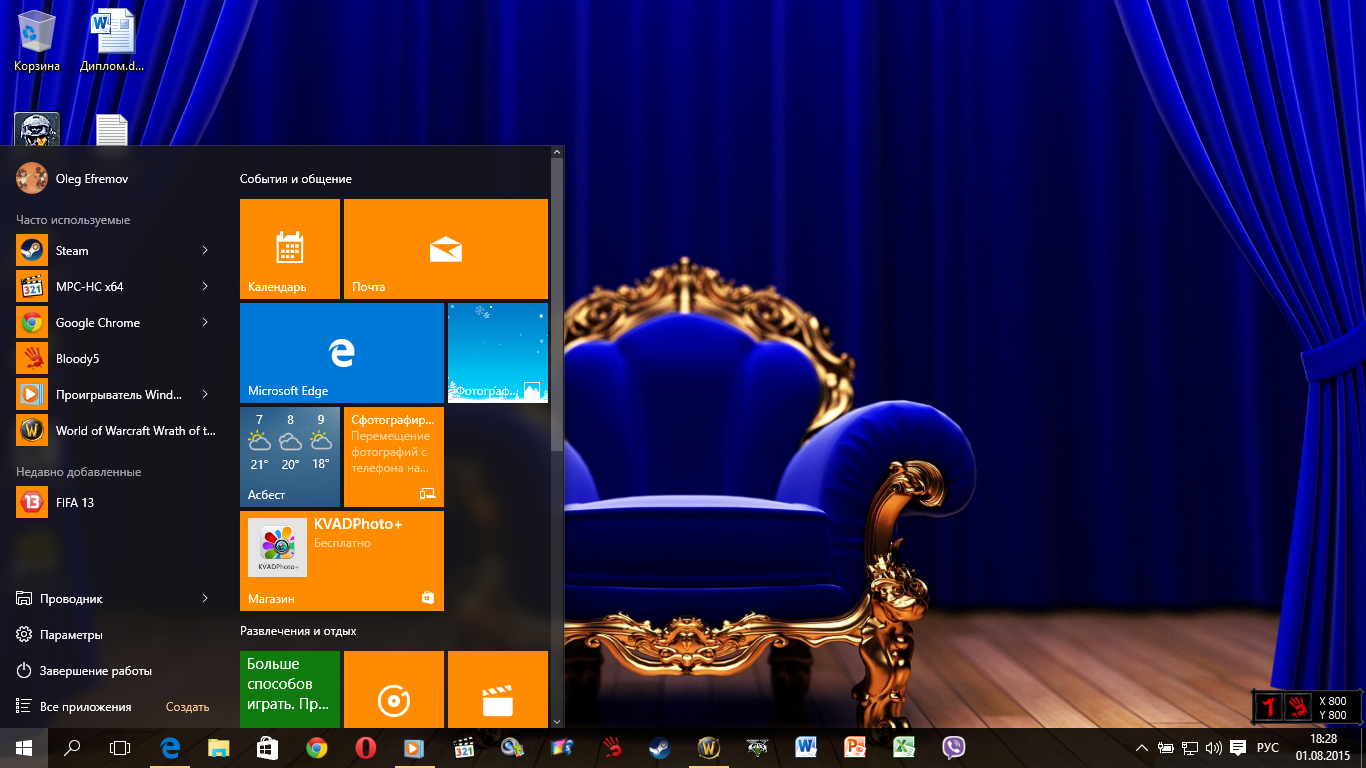This screenshot has height=768, width=1366.
Task: Launch the Microsoft Edge tile
Action: pyautogui.click(x=341, y=352)
